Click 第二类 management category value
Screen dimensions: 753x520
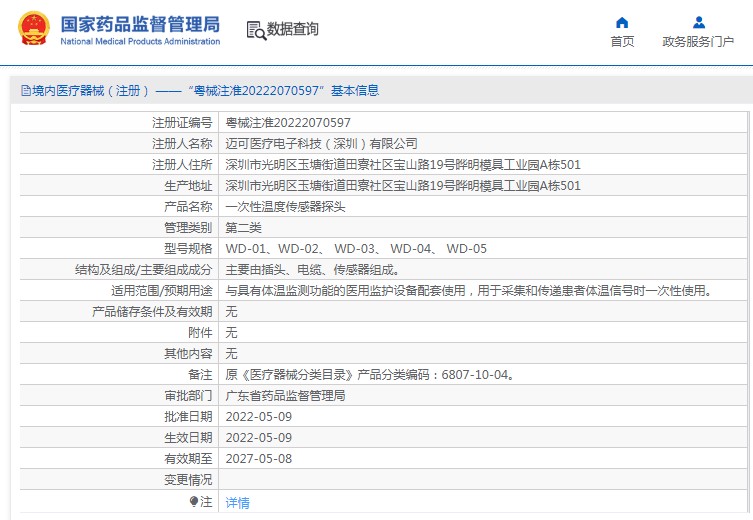(243, 228)
